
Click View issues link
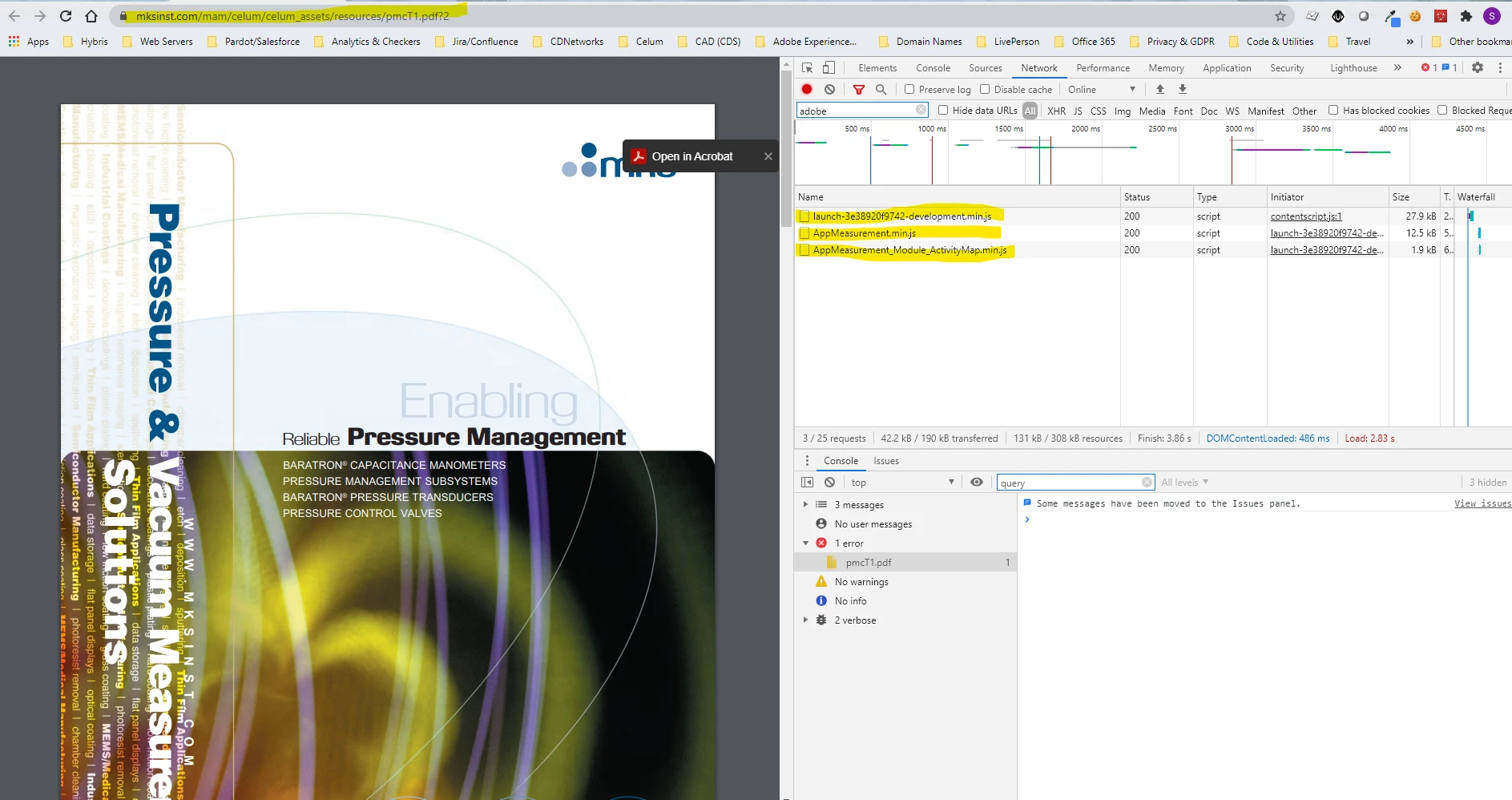pyautogui.click(x=1482, y=503)
